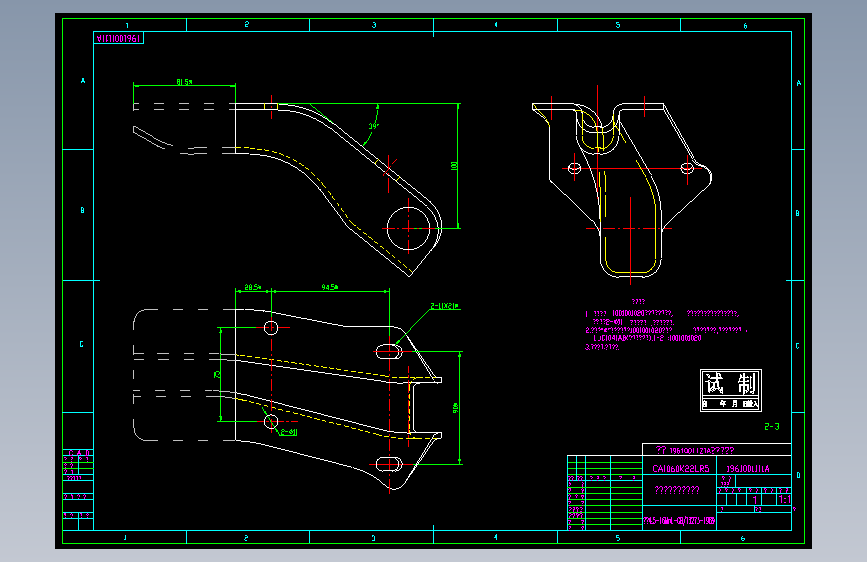This screenshot has width=867, height=562.
Task: Click the circular hole in the side view
Action: [x=408, y=228]
